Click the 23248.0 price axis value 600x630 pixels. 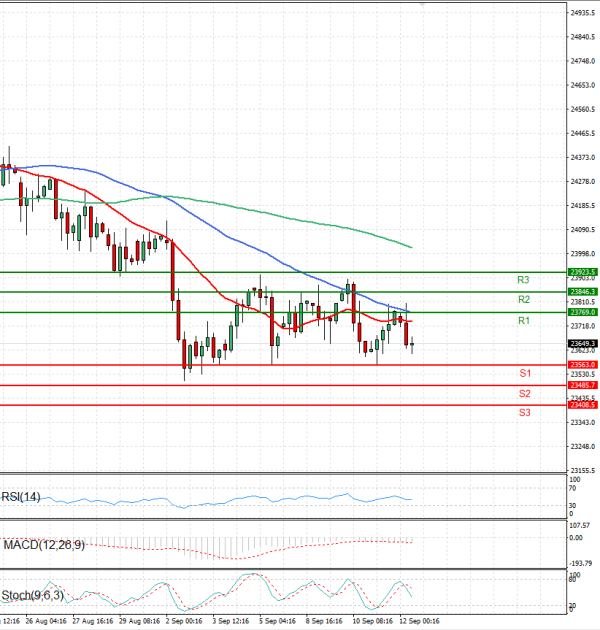[x=583, y=446]
